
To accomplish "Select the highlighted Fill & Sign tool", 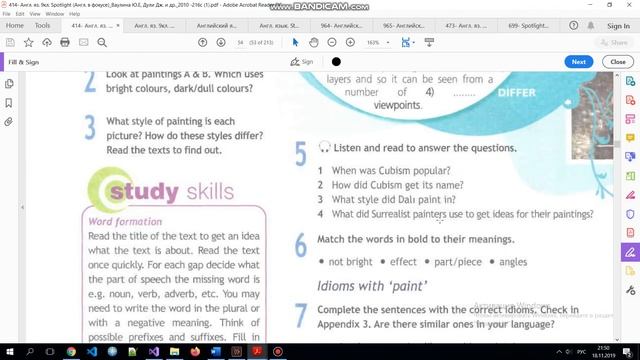I will [630, 252].
